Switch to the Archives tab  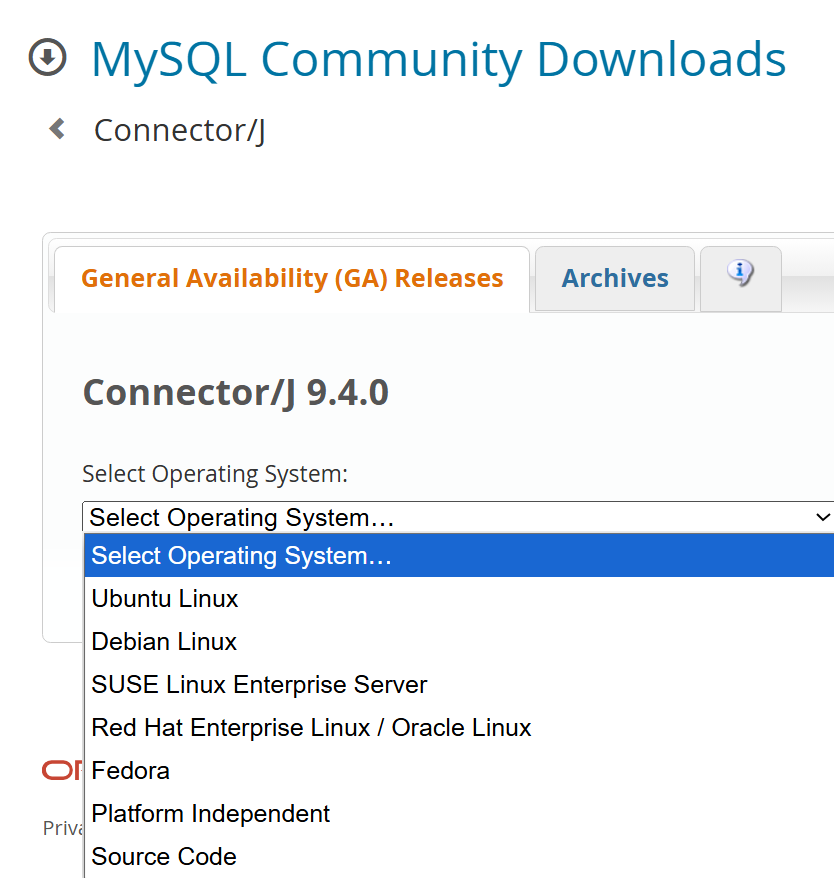pos(614,278)
